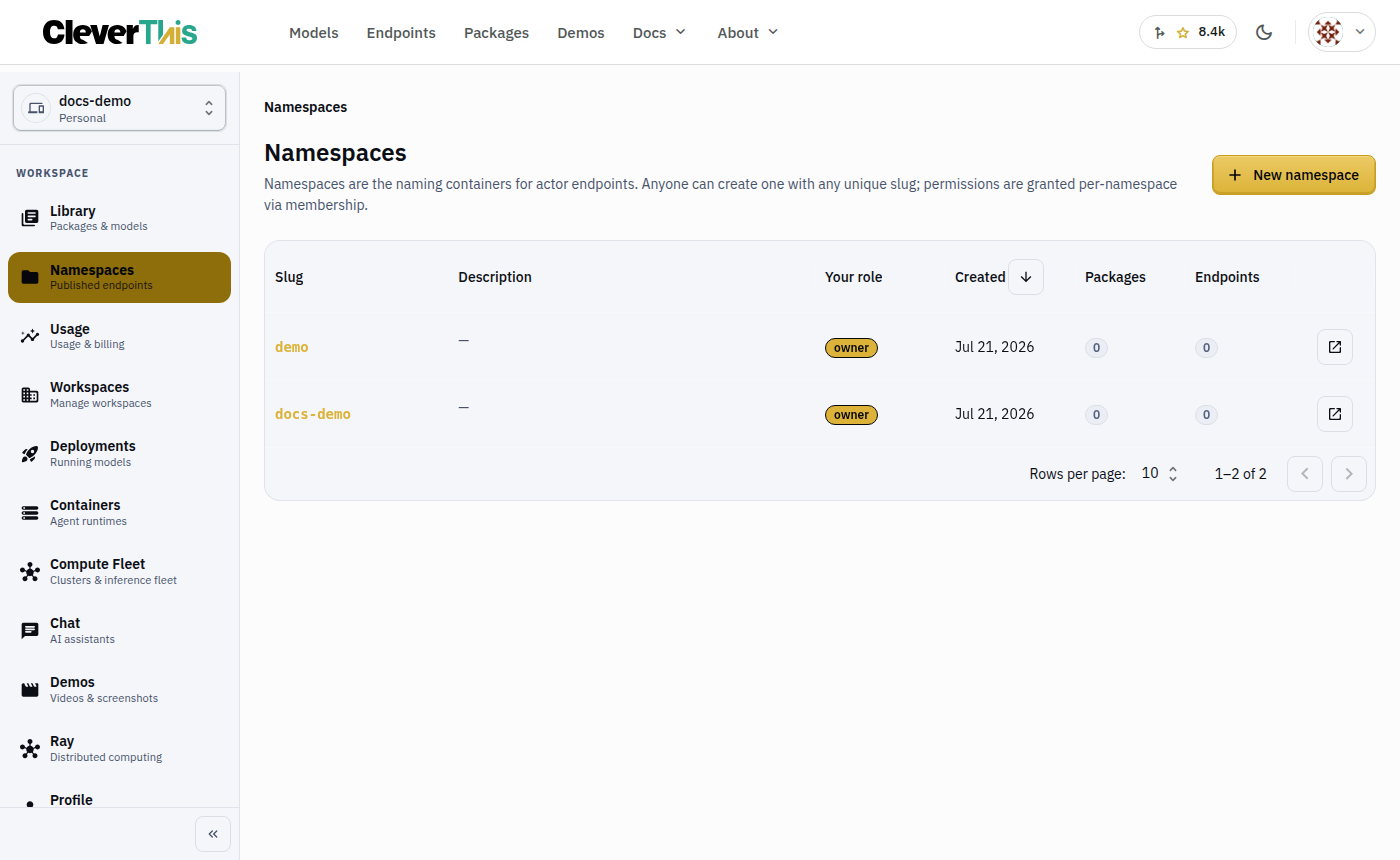Screen dimensions: 1400x860
Task: Click the Description column header
Action: [495, 277]
